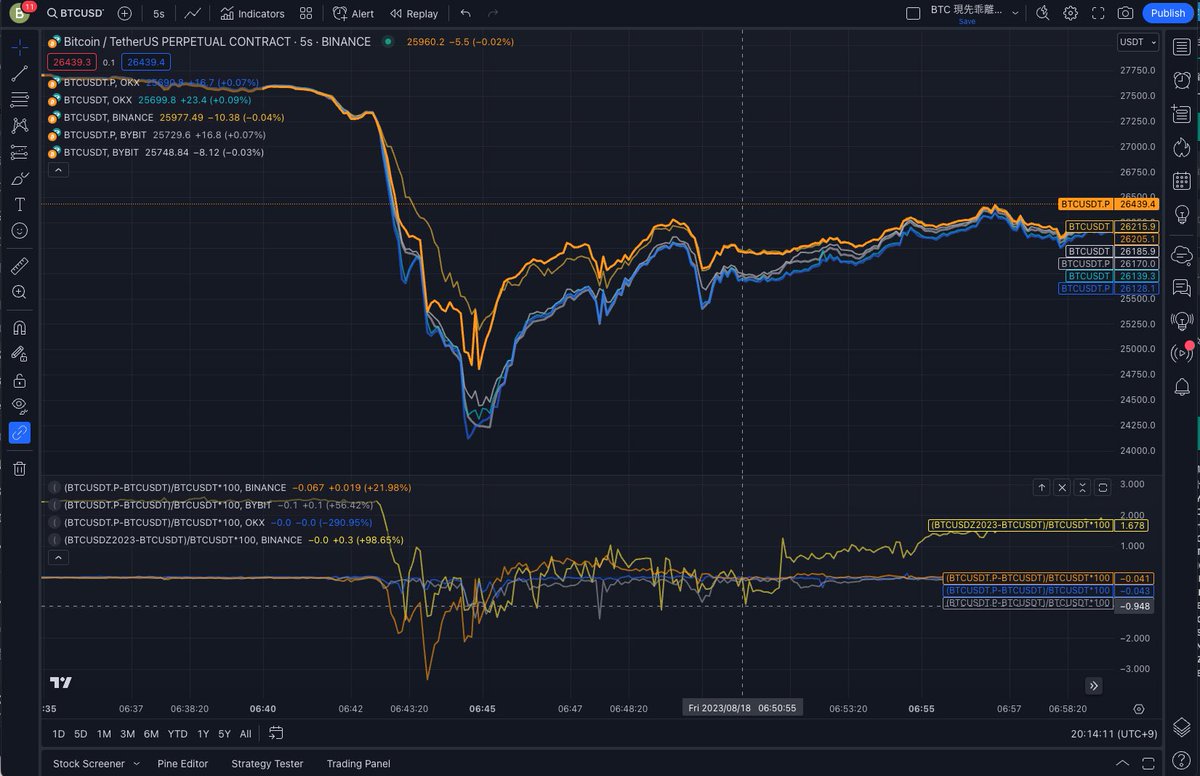
Task: Select the Measure ruler tool
Action: point(20,265)
